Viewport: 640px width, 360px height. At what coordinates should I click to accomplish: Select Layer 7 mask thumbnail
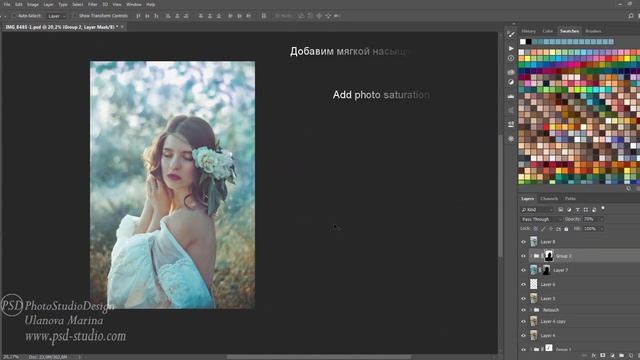coord(547,270)
